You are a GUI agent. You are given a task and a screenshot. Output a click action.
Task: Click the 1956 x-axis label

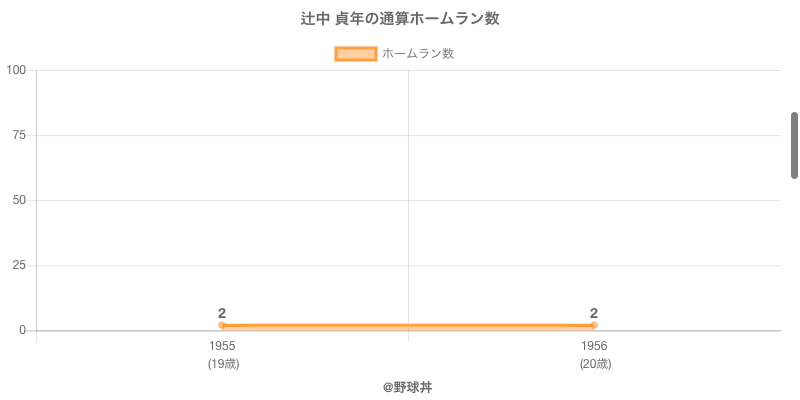[594, 346]
